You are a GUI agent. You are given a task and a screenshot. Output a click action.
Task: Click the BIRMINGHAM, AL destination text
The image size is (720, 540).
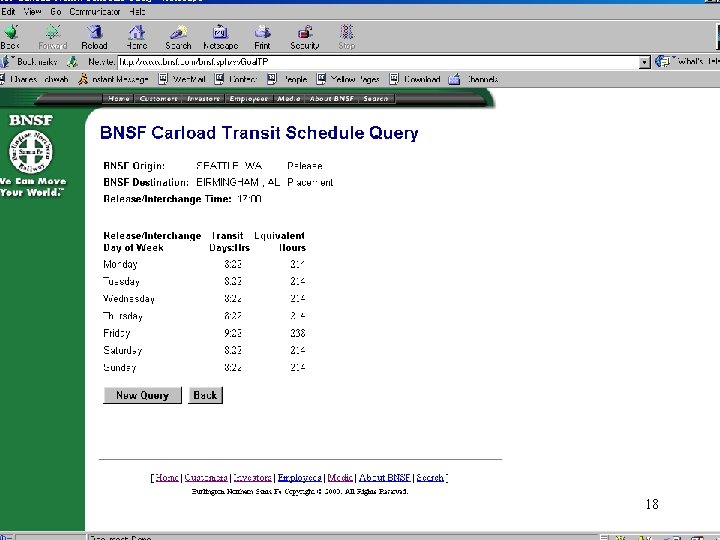[x=238, y=182]
